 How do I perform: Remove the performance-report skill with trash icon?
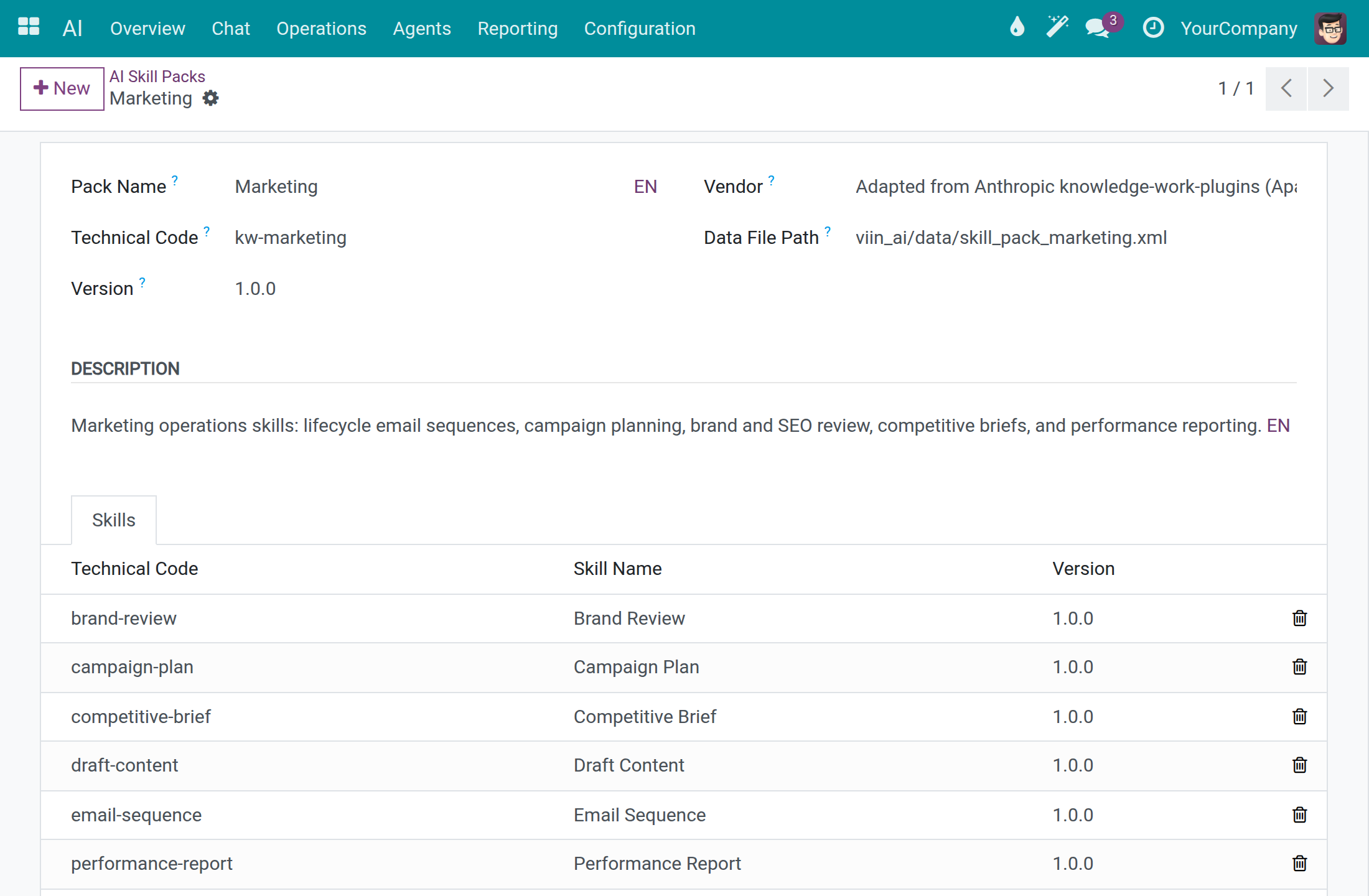pos(1299,863)
